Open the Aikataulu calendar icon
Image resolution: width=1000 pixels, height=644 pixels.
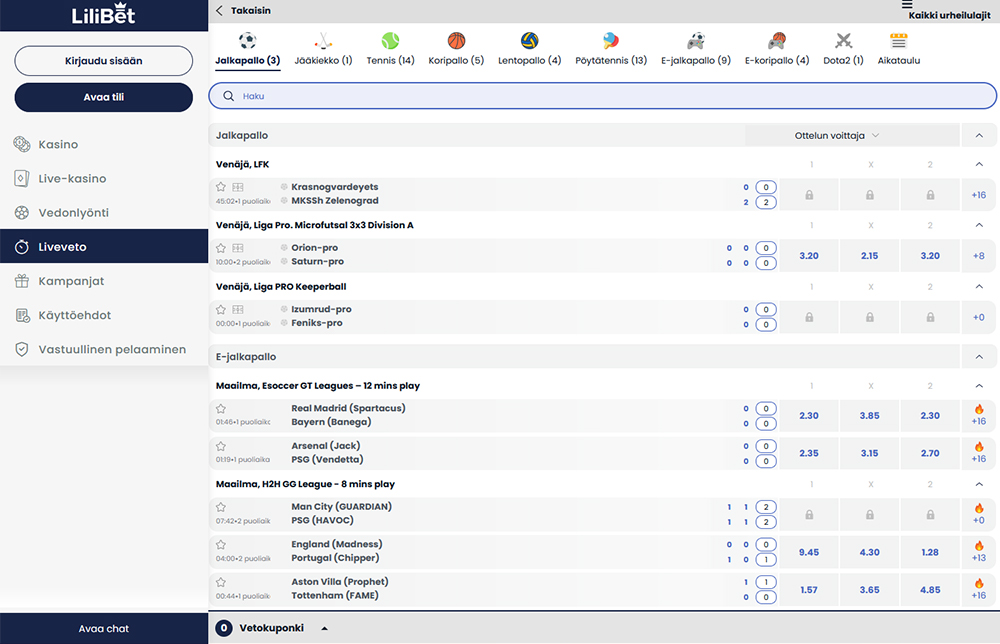[x=899, y=41]
